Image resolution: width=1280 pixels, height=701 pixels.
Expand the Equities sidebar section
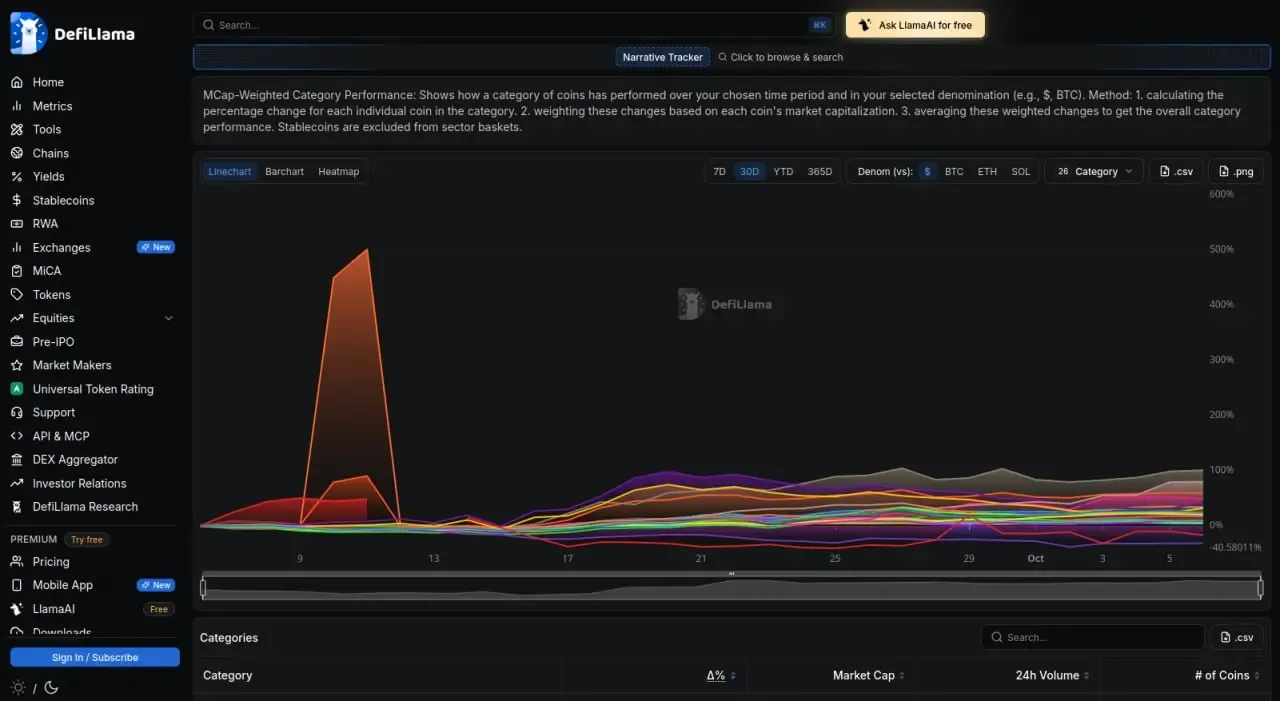[168, 318]
